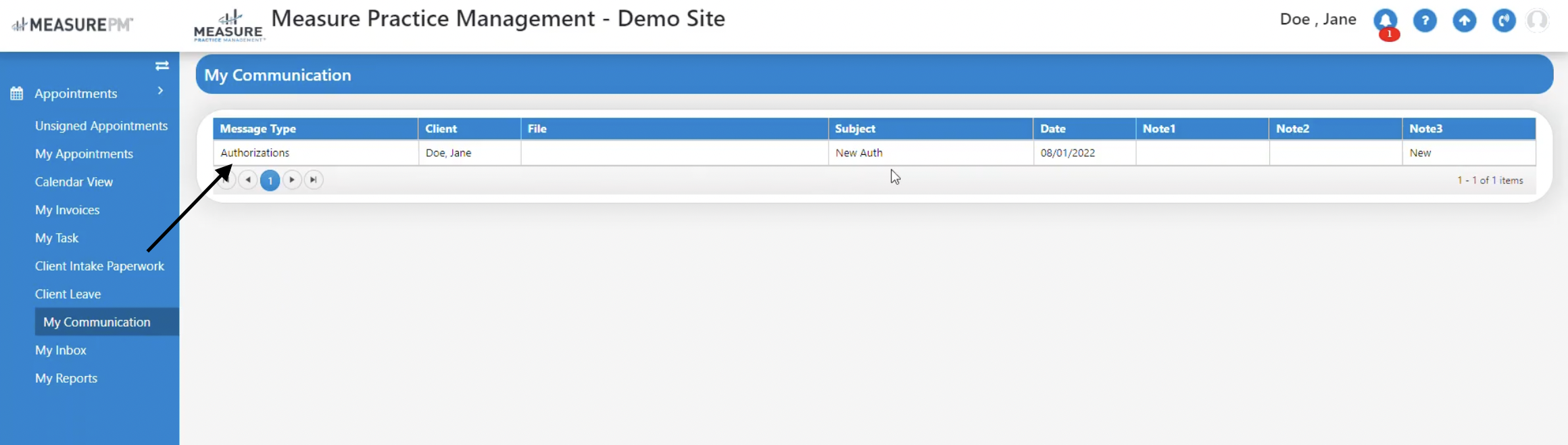Jump to last page in pager
This screenshot has width=1568, height=445.
(x=314, y=180)
